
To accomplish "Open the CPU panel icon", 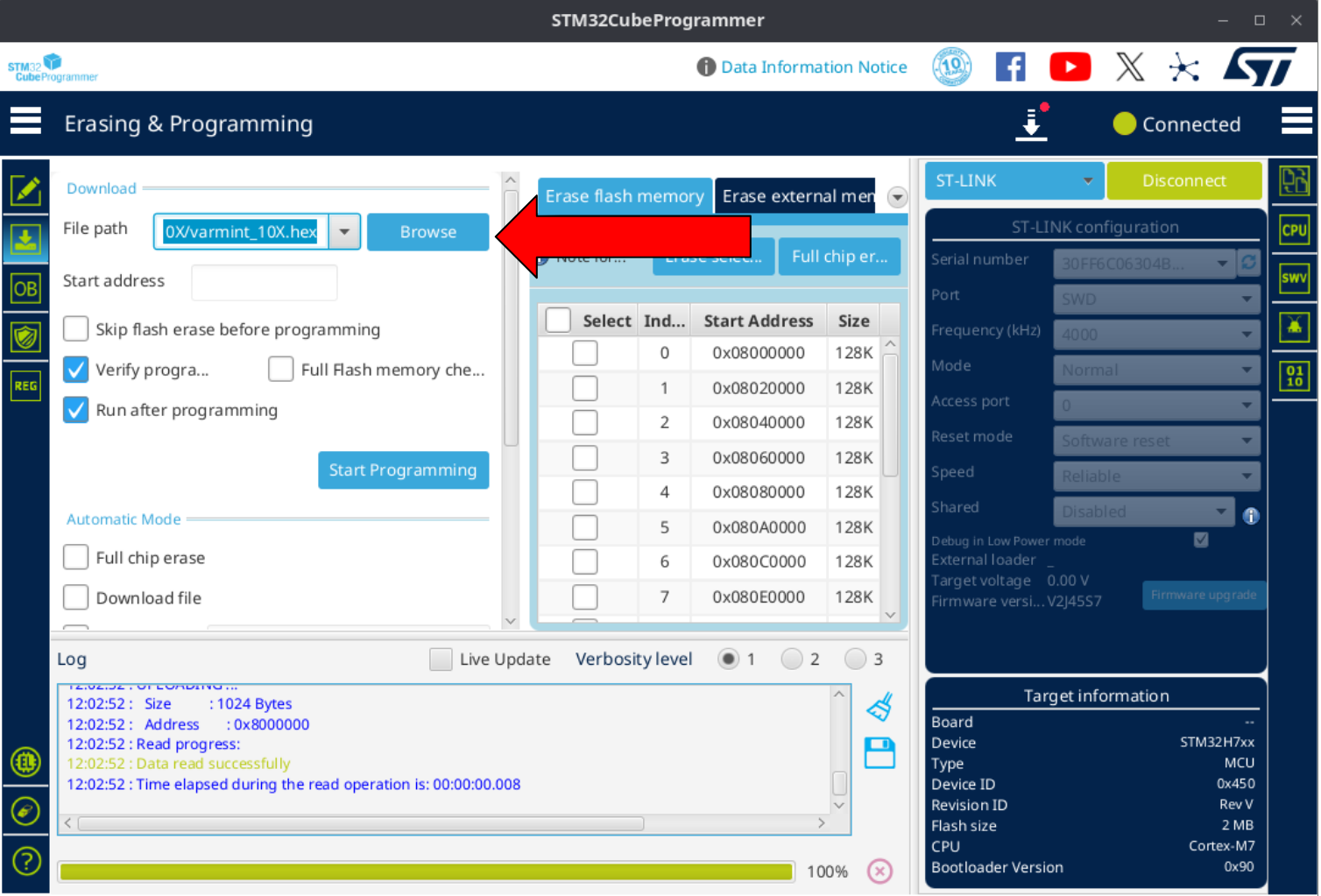I will tap(1294, 230).
